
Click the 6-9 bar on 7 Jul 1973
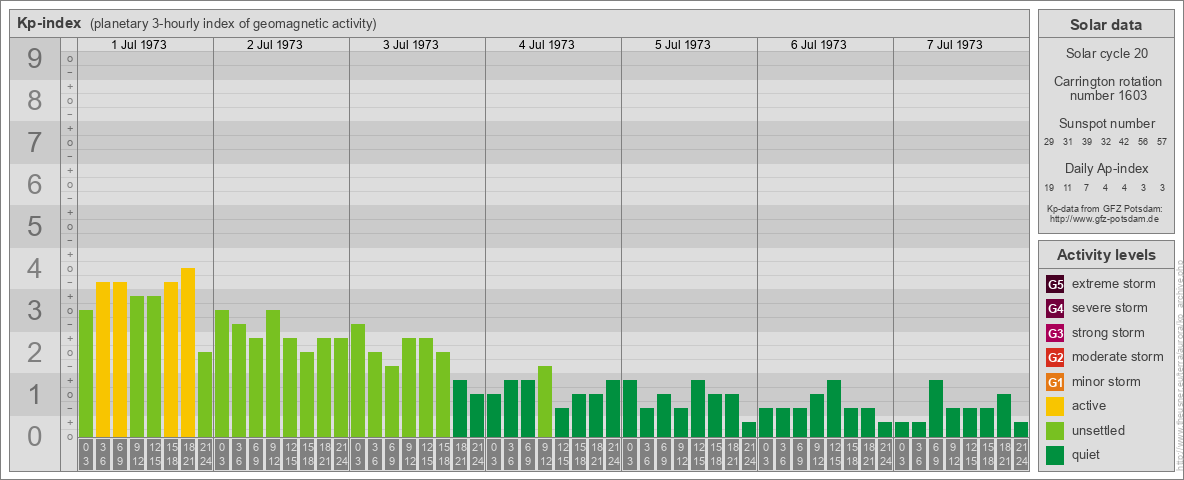coord(936,408)
